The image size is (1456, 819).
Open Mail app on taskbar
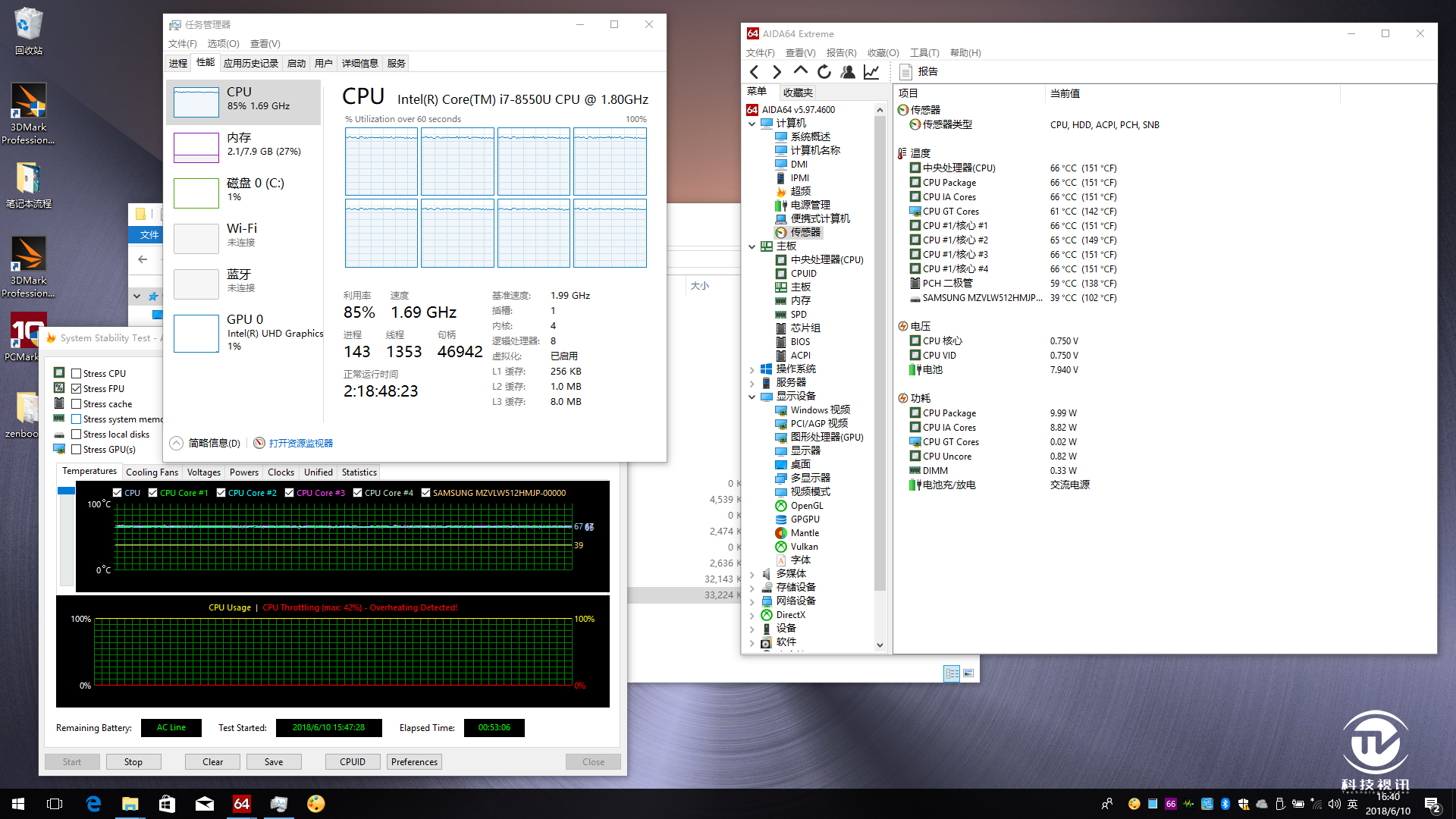204,804
